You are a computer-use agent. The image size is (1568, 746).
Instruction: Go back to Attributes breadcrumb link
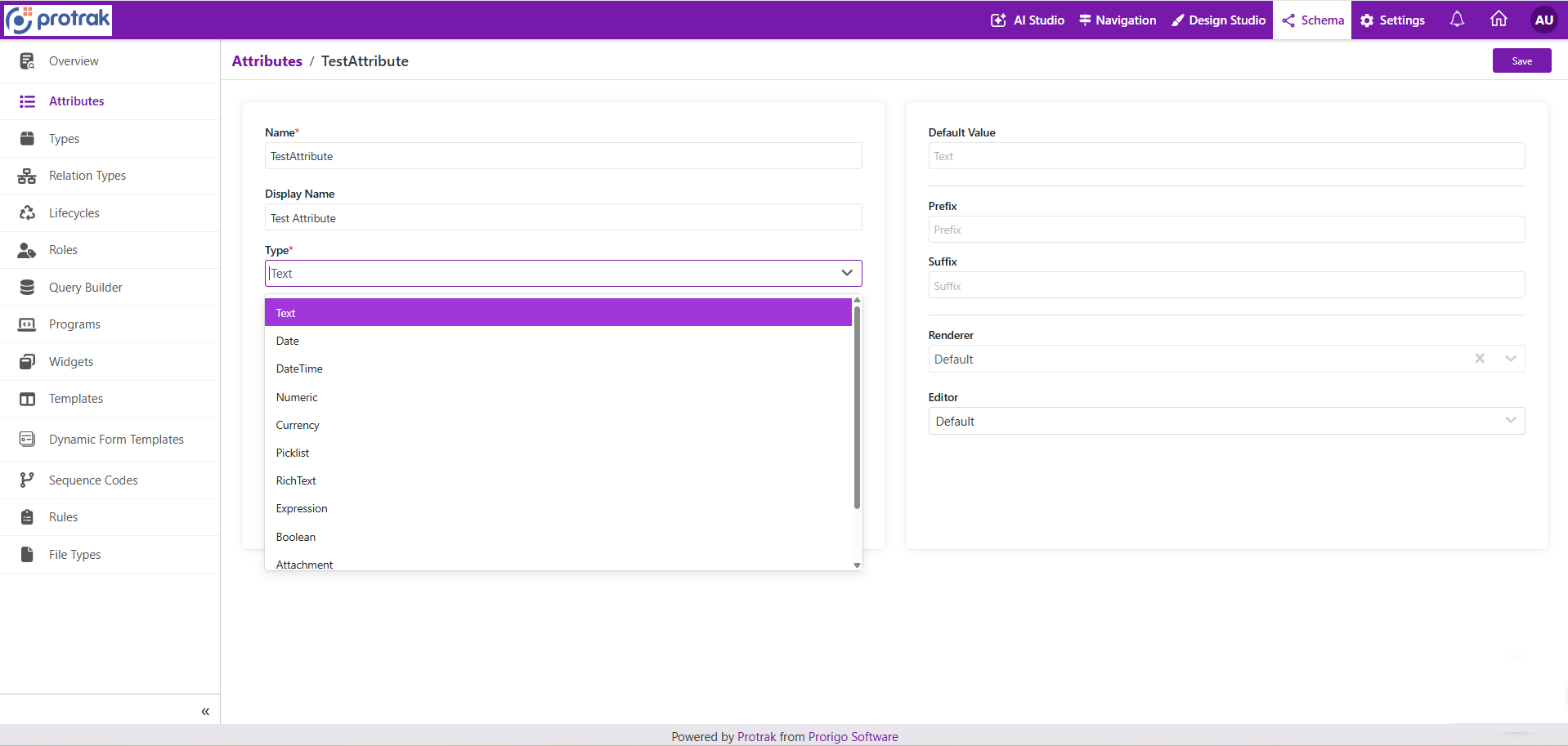pos(267,61)
